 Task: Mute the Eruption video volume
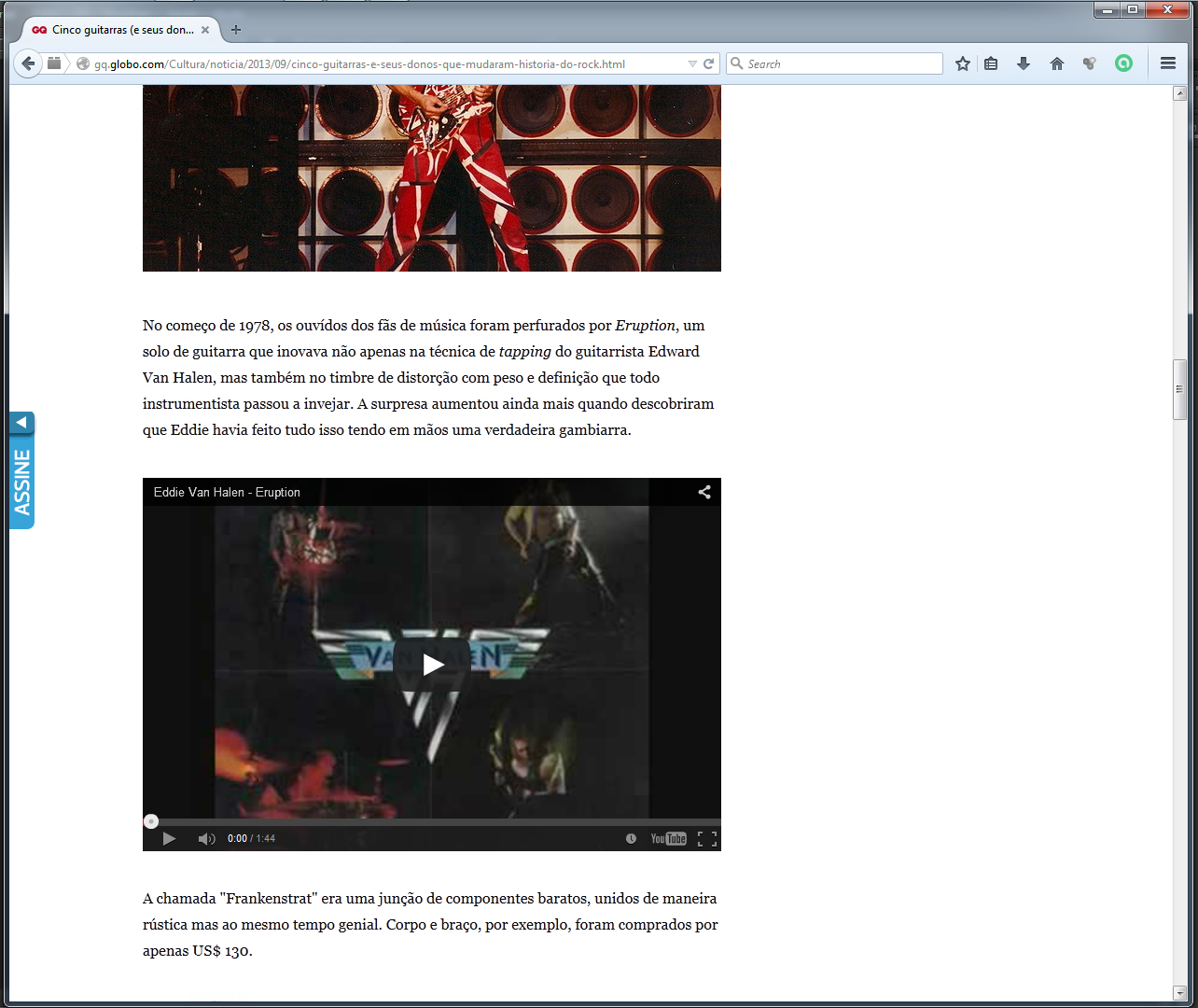206,838
